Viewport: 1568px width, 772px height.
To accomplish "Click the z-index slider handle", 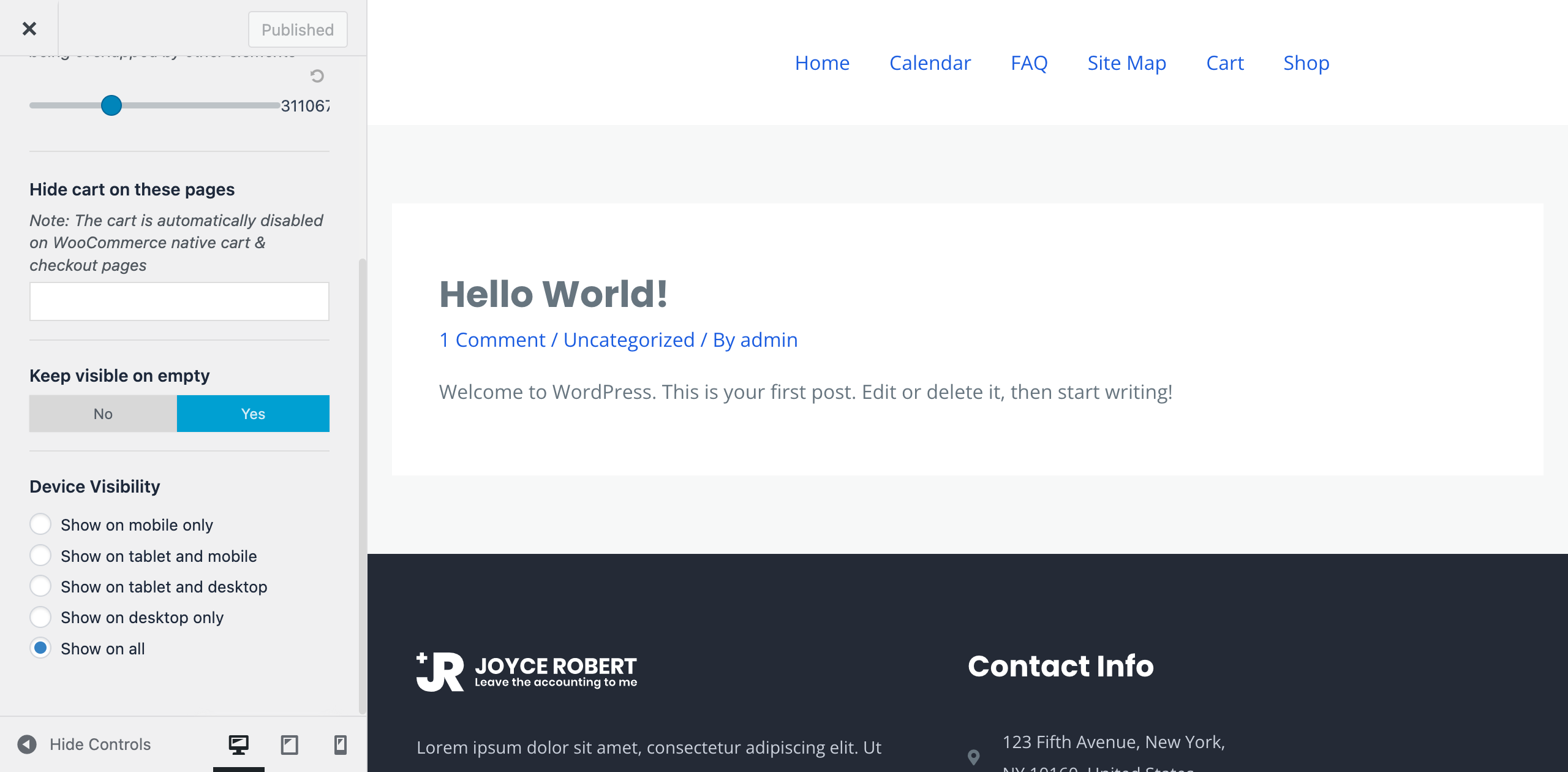I will pos(111,105).
